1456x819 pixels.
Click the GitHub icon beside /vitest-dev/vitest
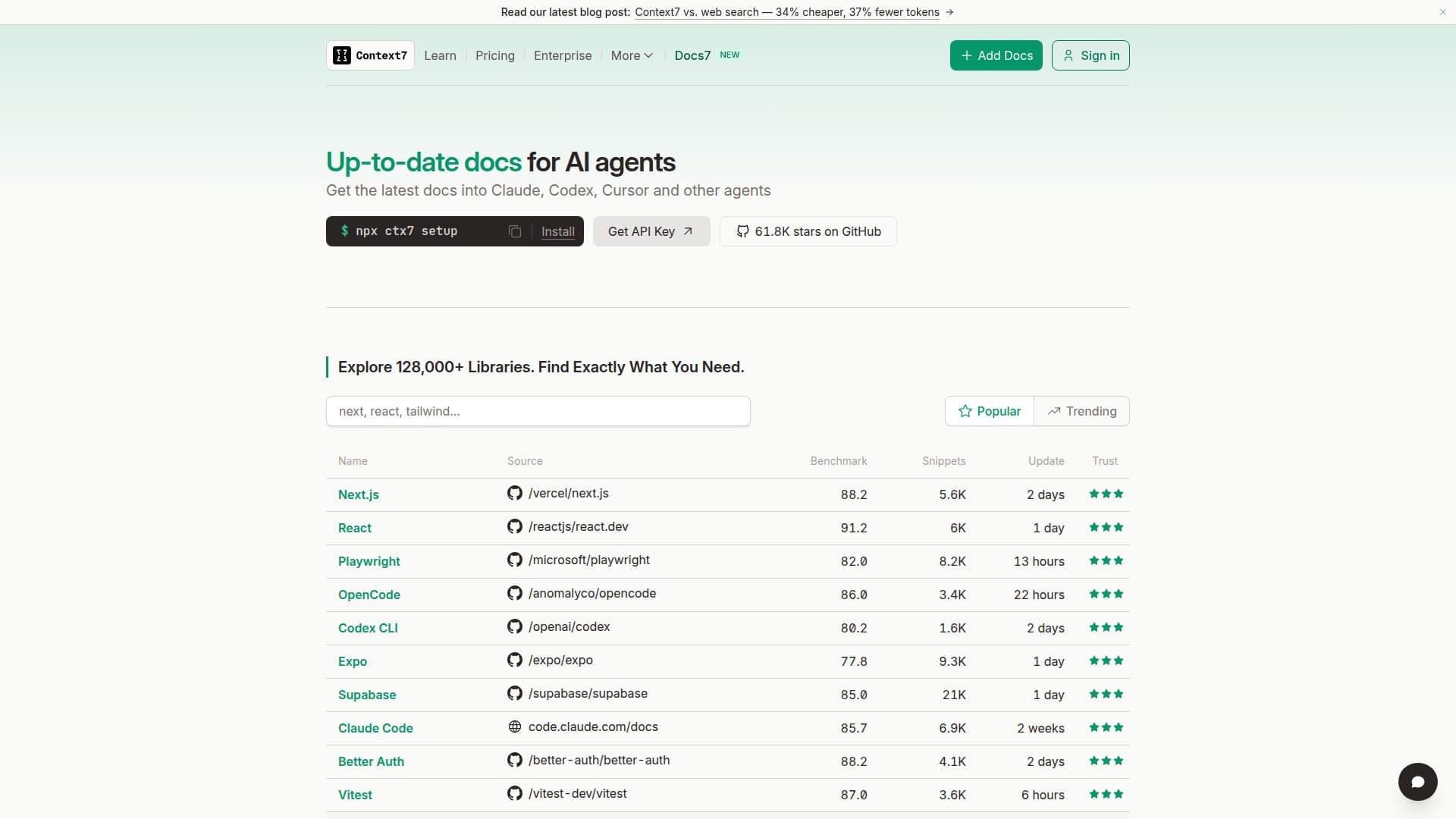[x=515, y=793]
